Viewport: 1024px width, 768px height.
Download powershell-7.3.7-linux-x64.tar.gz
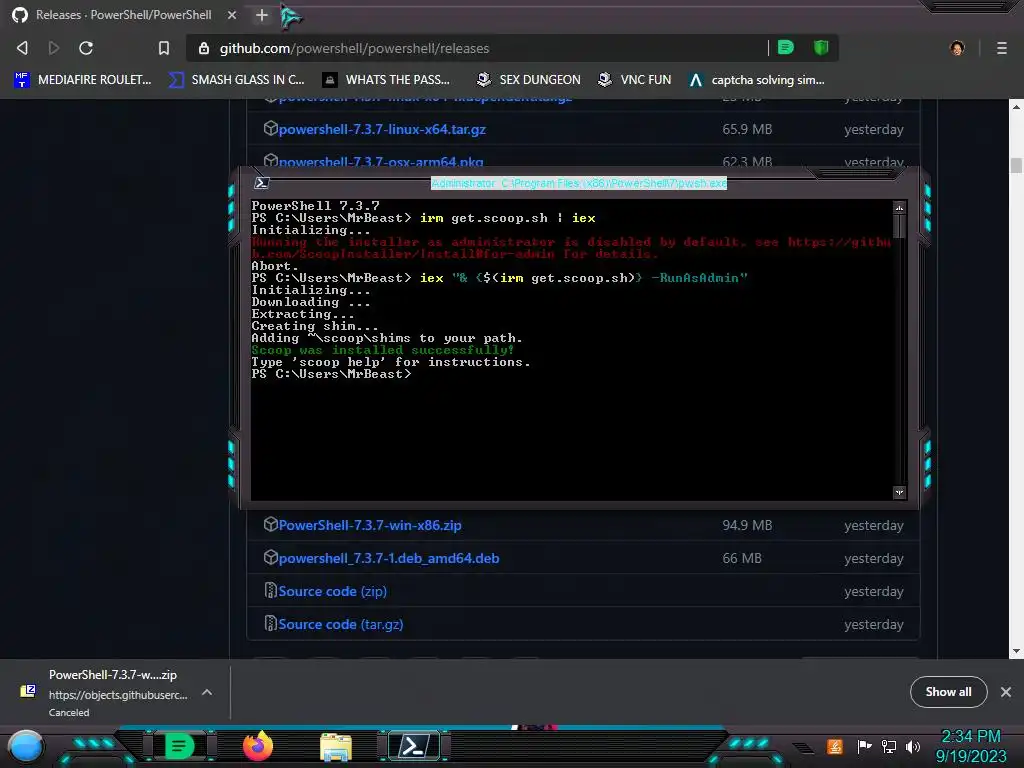[382, 129]
